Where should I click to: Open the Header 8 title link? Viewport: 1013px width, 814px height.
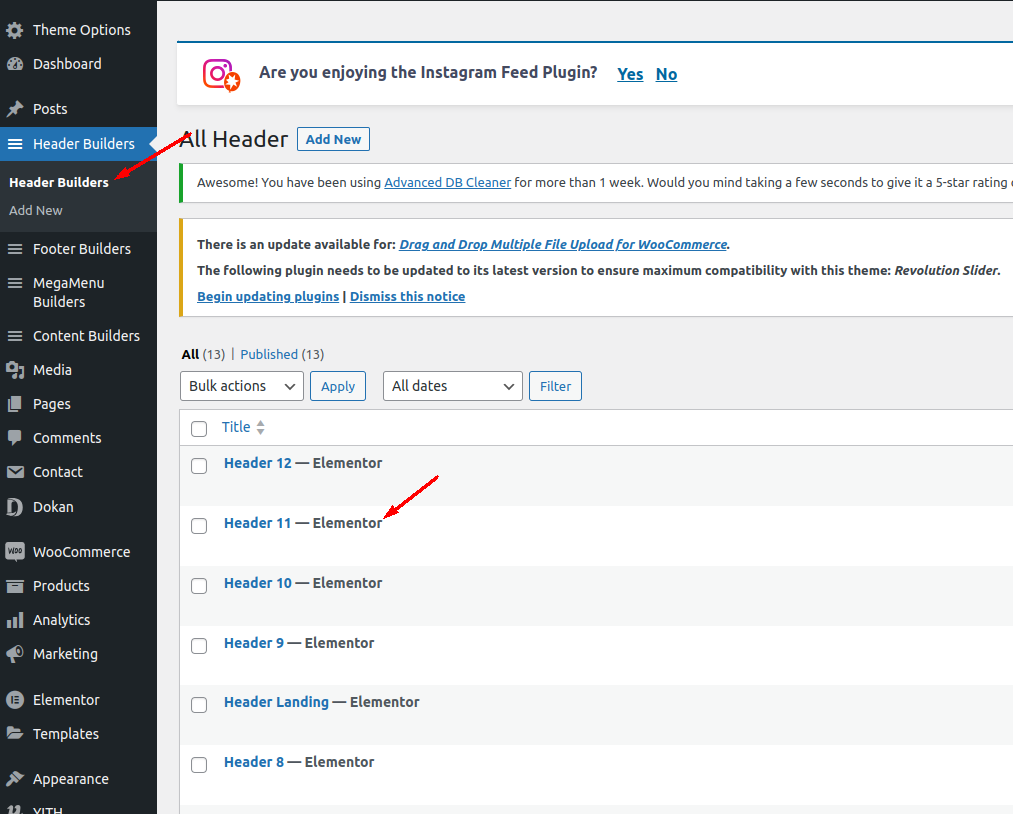pos(254,762)
